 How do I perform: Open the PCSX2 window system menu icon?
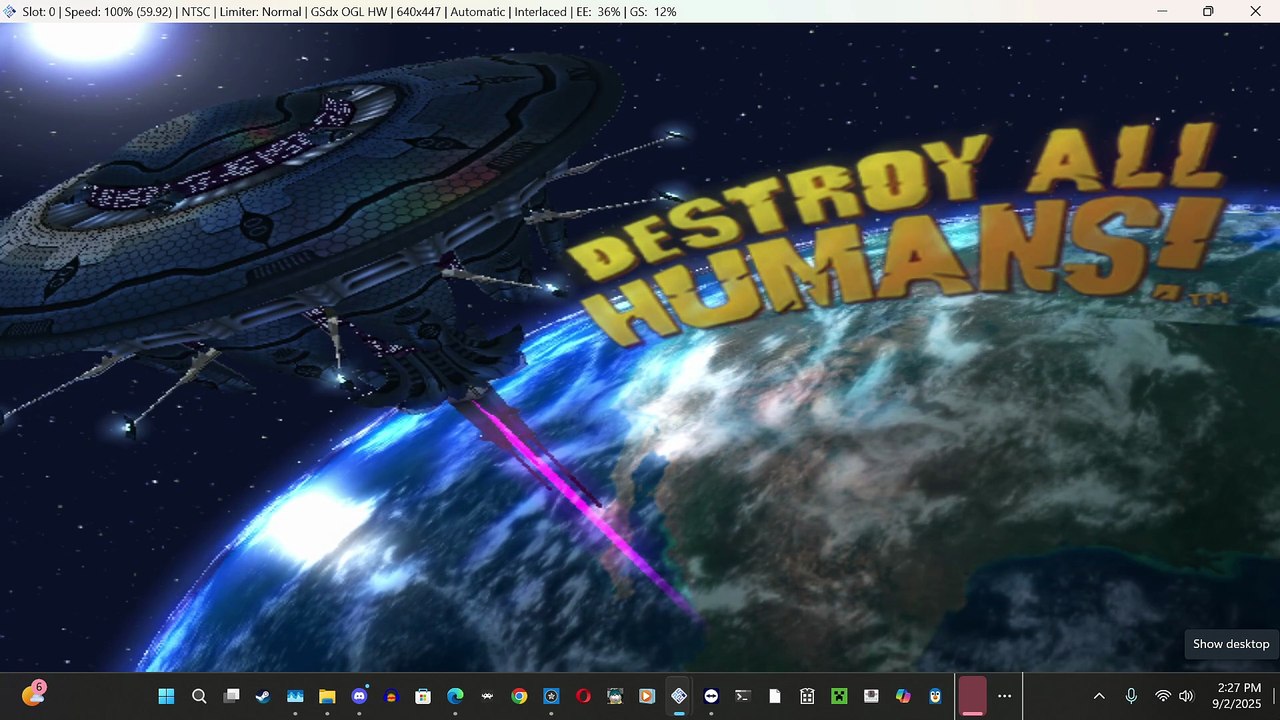[x=10, y=11]
